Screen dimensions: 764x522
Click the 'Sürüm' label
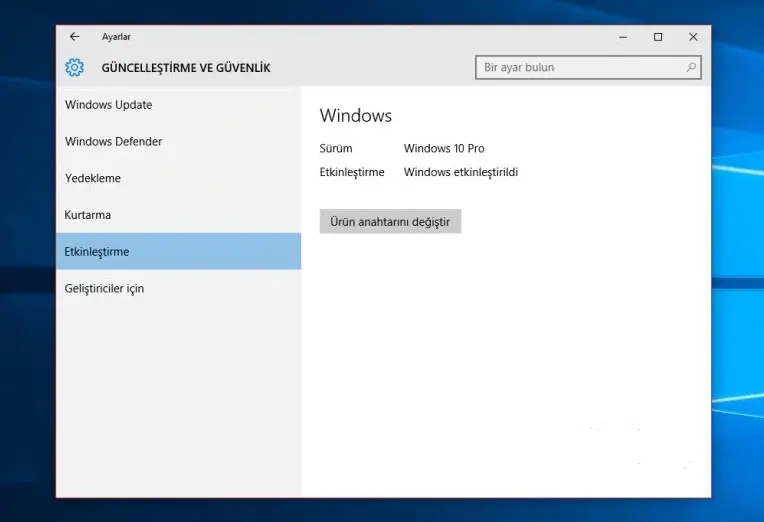336,148
